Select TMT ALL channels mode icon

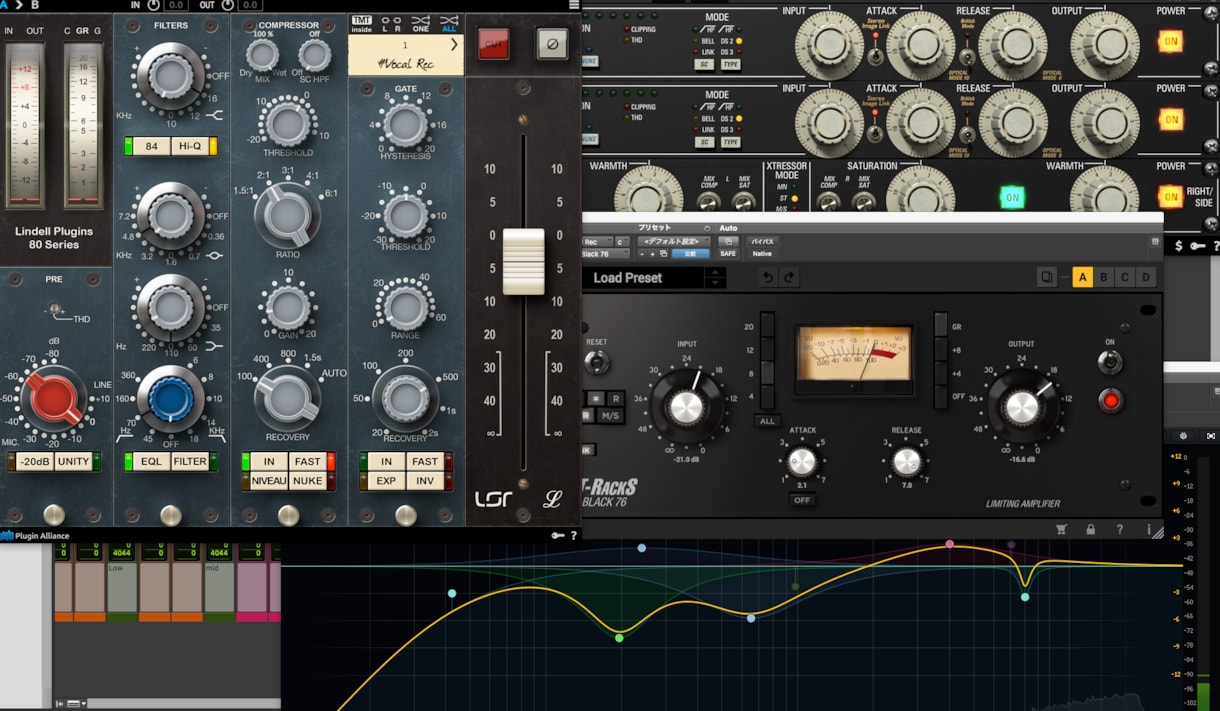click(449, 24)
